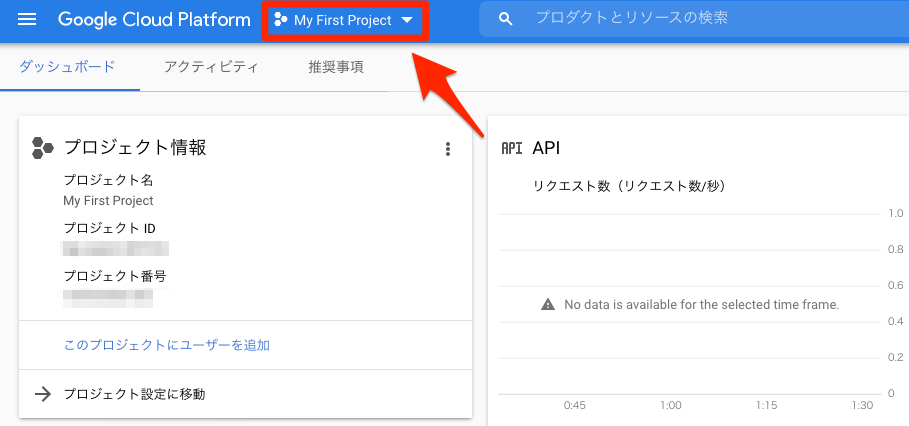Open the hamburger navigation menu
The height and width of the screenshot is (426, 909).
[x=27, y=20]
